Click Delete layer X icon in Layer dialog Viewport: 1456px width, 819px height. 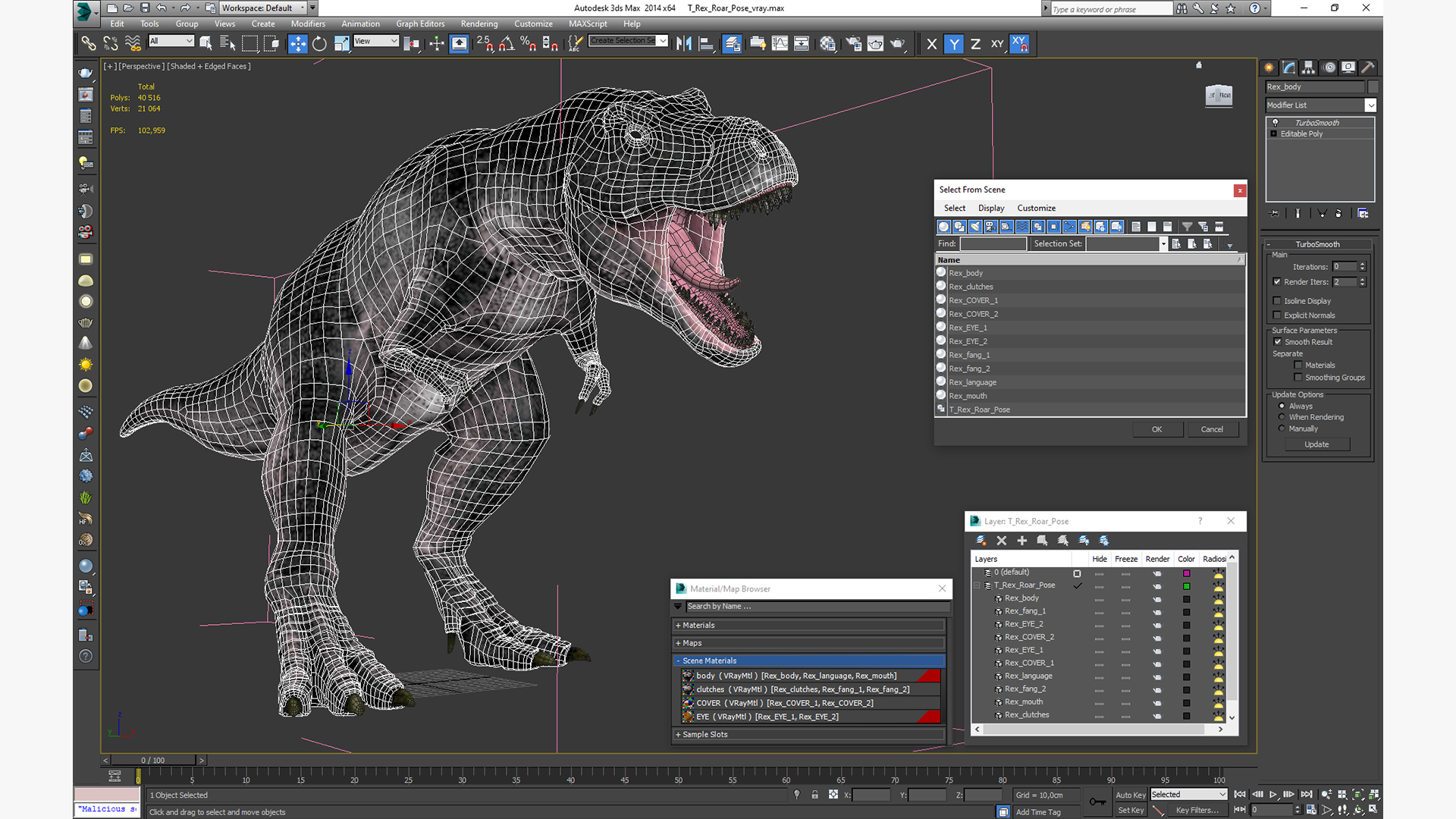1001,541
